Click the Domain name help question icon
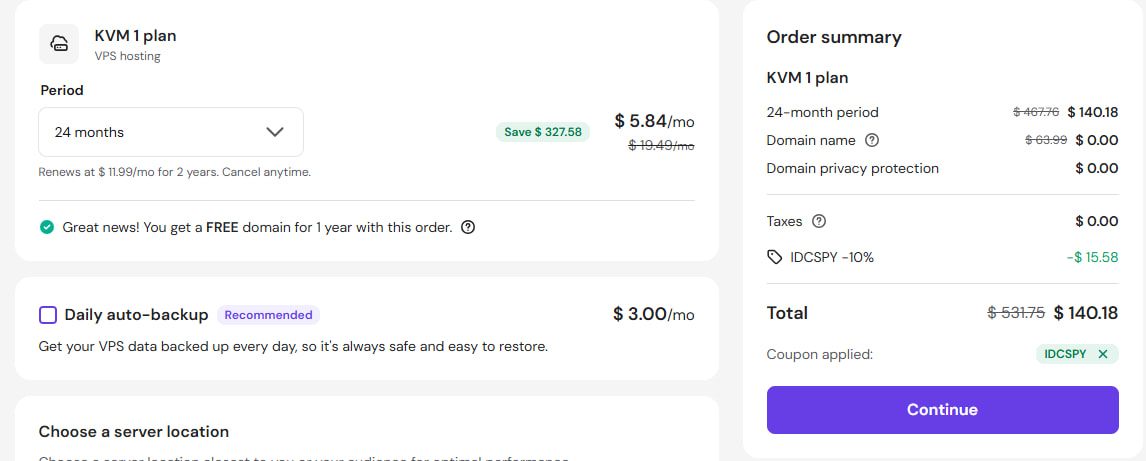The width and height of the screenshot is (1146, 461). point(872,140)
